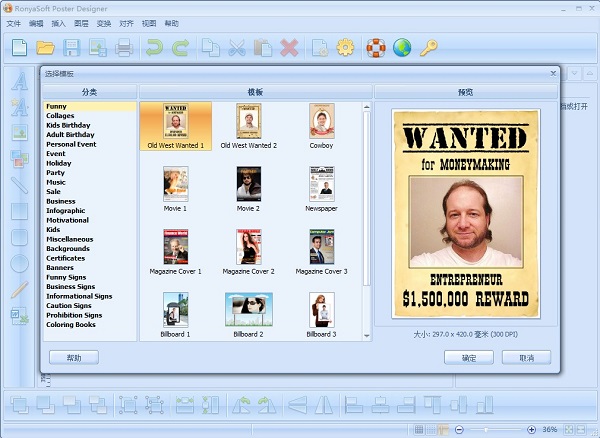Click the Open folder icon

pyautogui.click(x=46, y=47)
